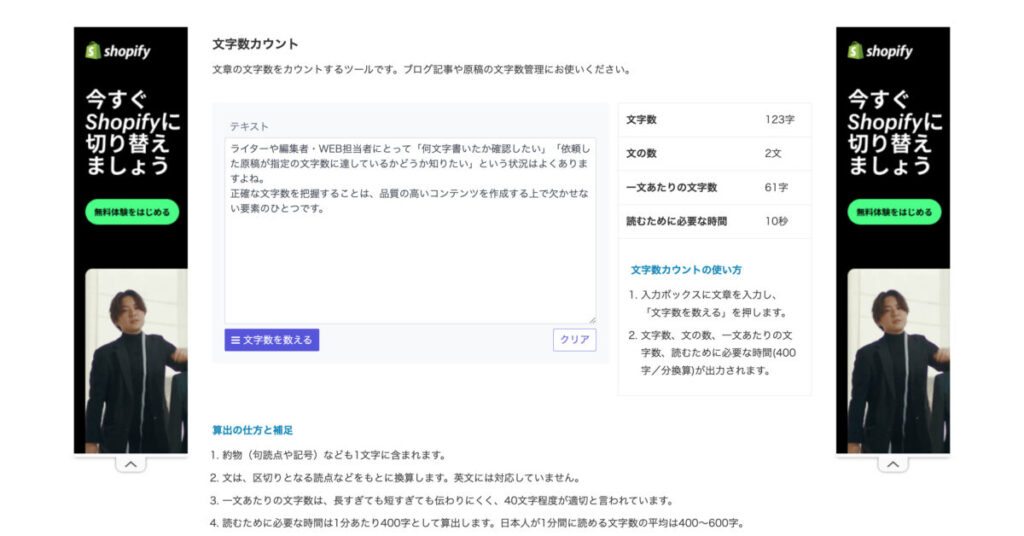Clear the text with the クリア button

(x=574, y=340)
